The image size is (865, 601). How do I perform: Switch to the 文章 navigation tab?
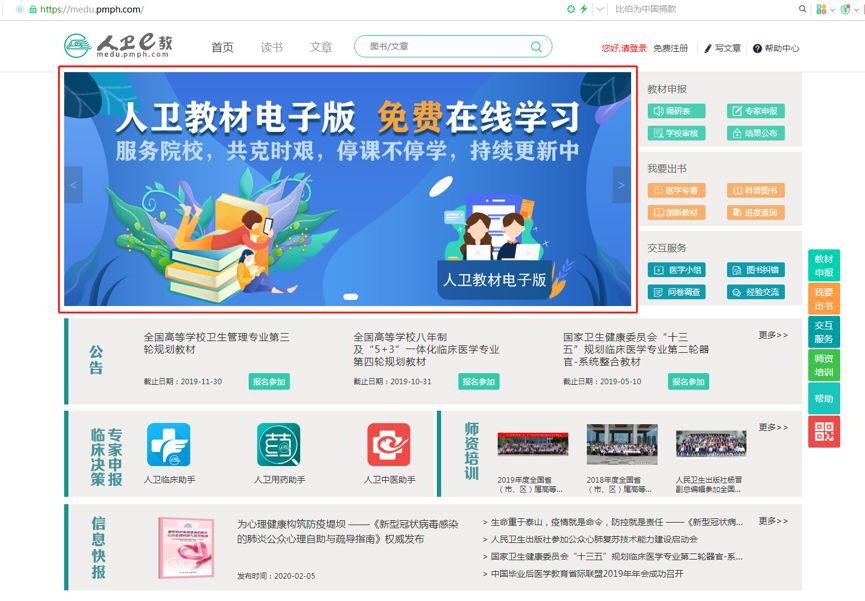tap(321, 47)
